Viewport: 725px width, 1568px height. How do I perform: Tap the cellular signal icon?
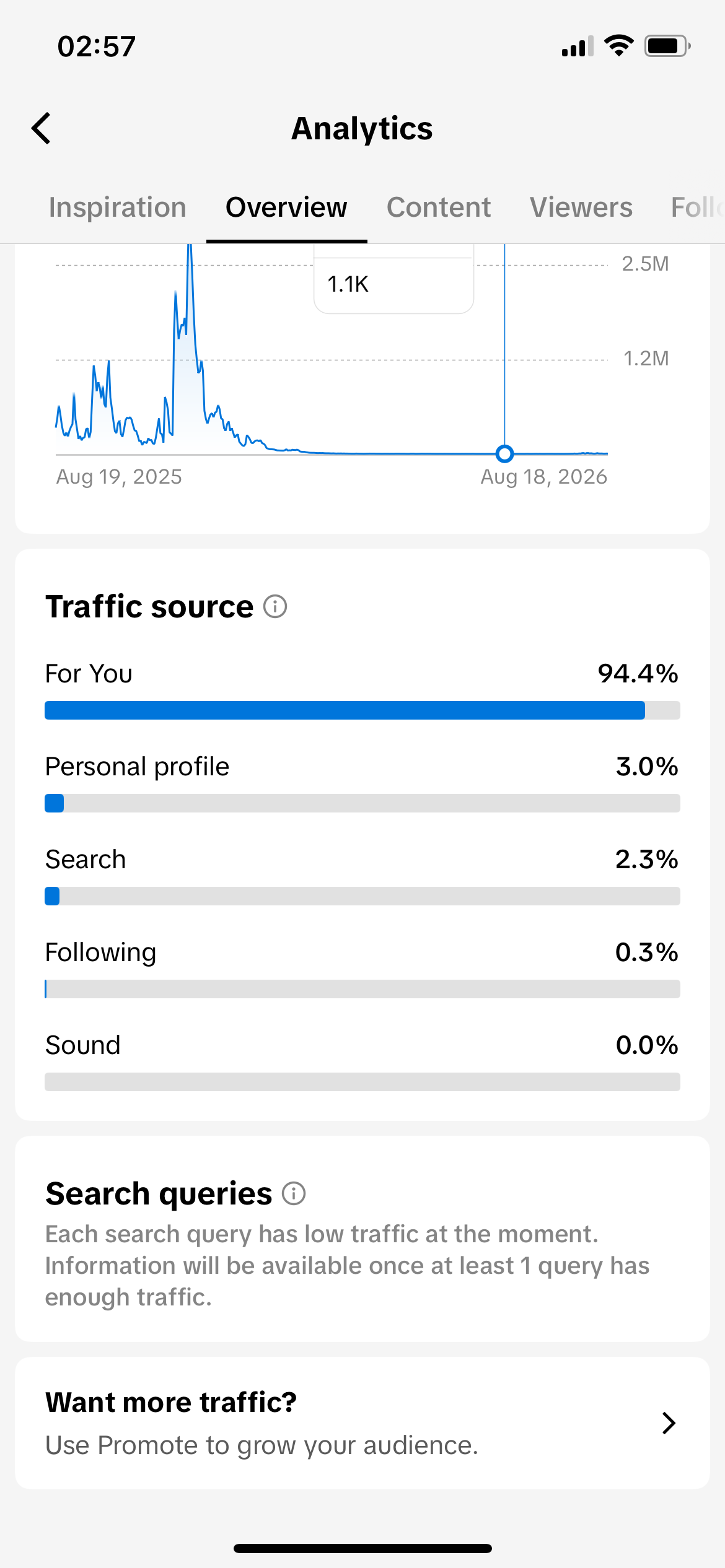(578, 46)
